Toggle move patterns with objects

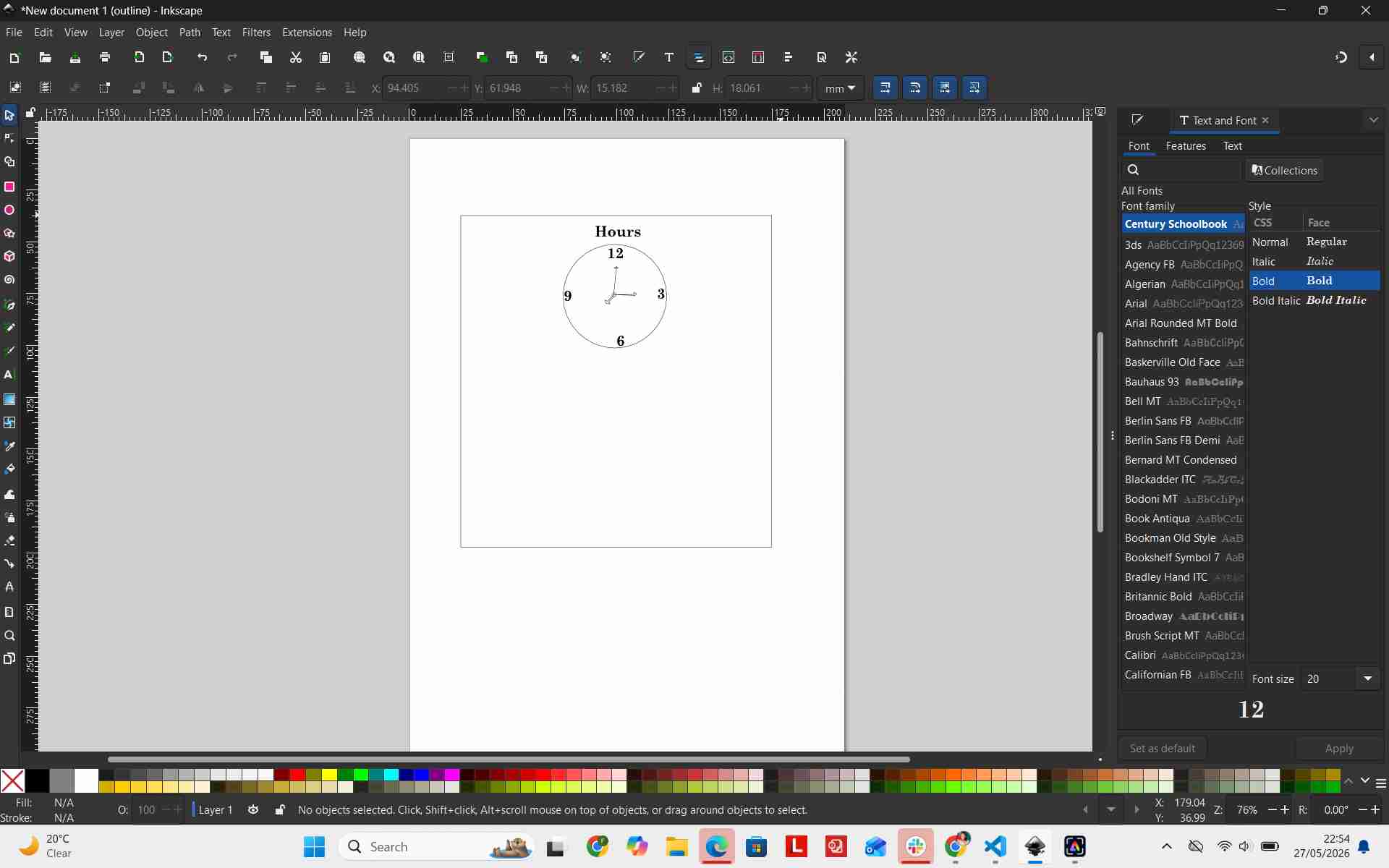click(974, 88)
